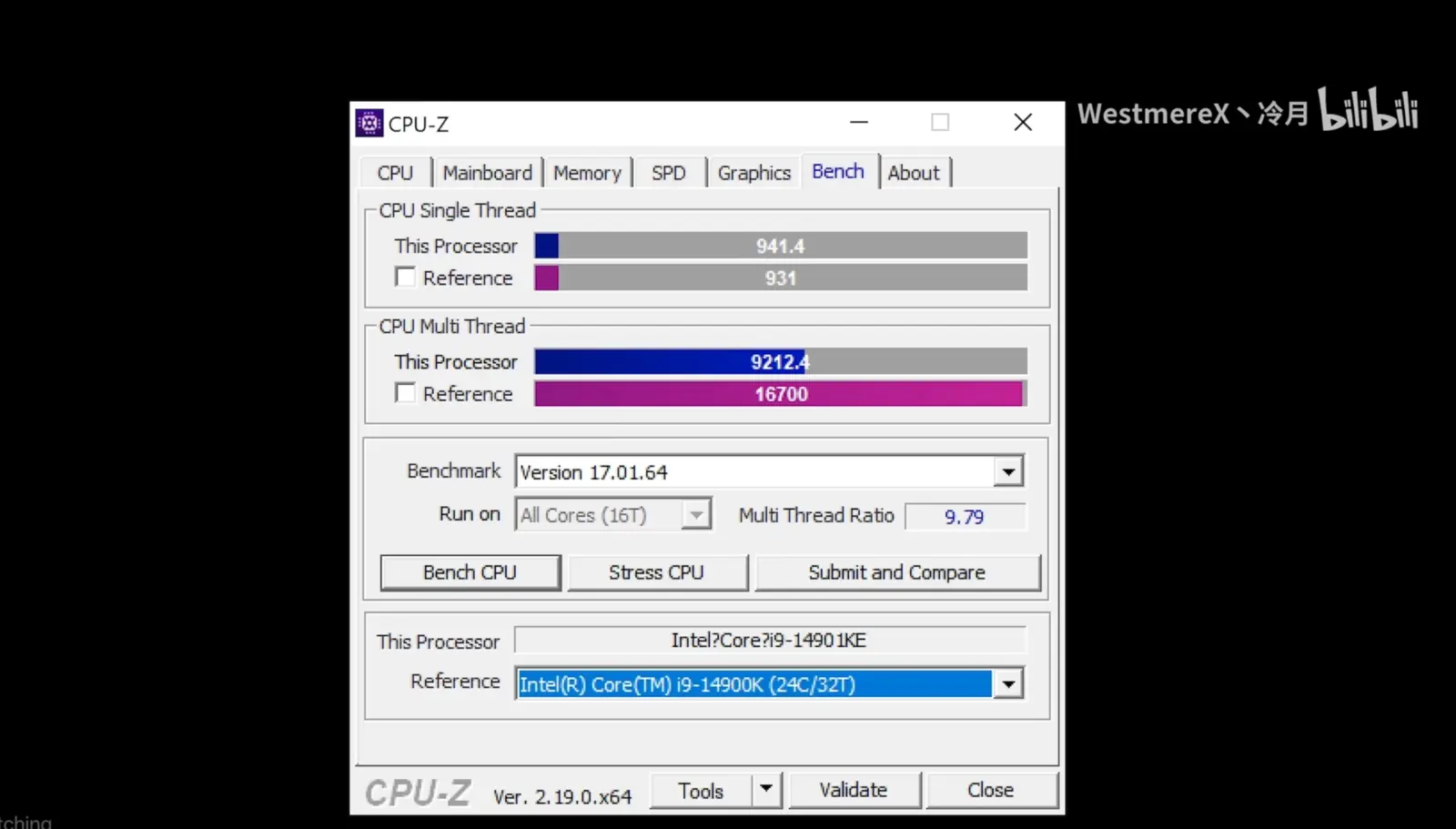Go to the Memory tab
The image size is (1456, 829).
(x=587, y=173)
